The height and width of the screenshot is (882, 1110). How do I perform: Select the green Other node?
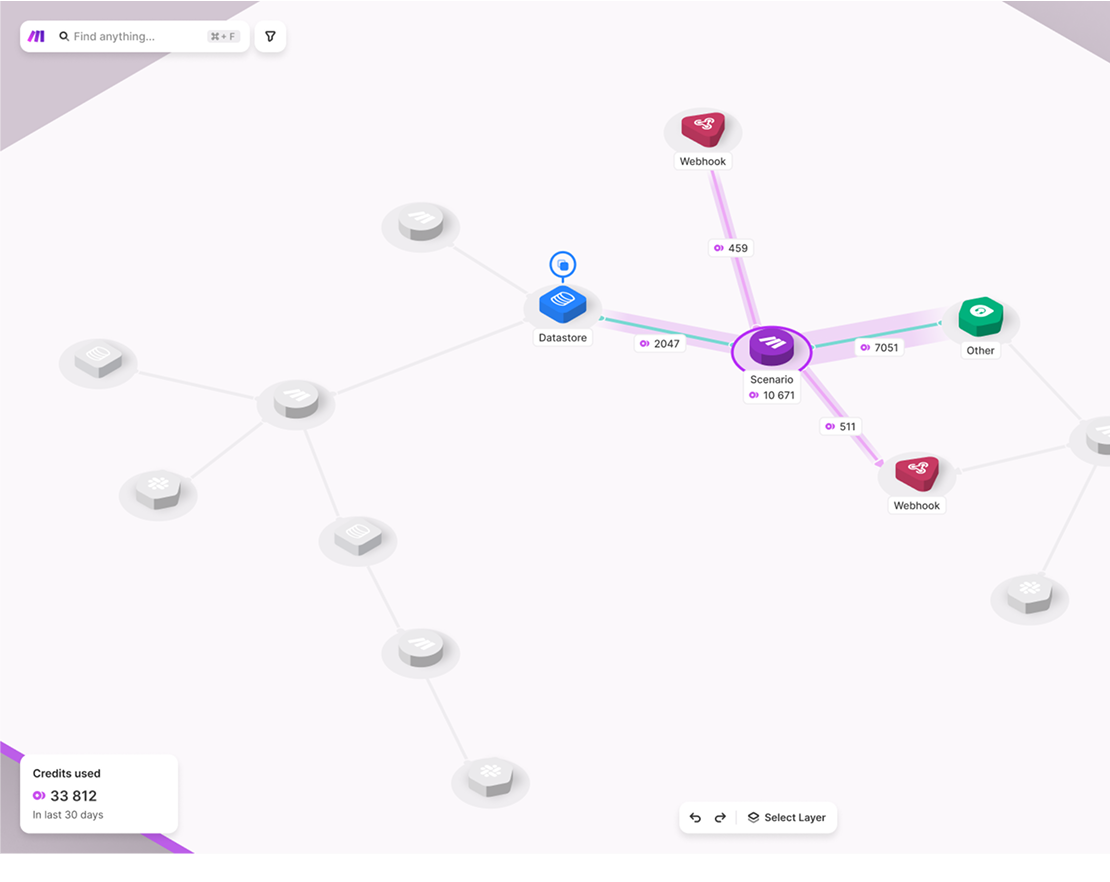click(980, 316)
